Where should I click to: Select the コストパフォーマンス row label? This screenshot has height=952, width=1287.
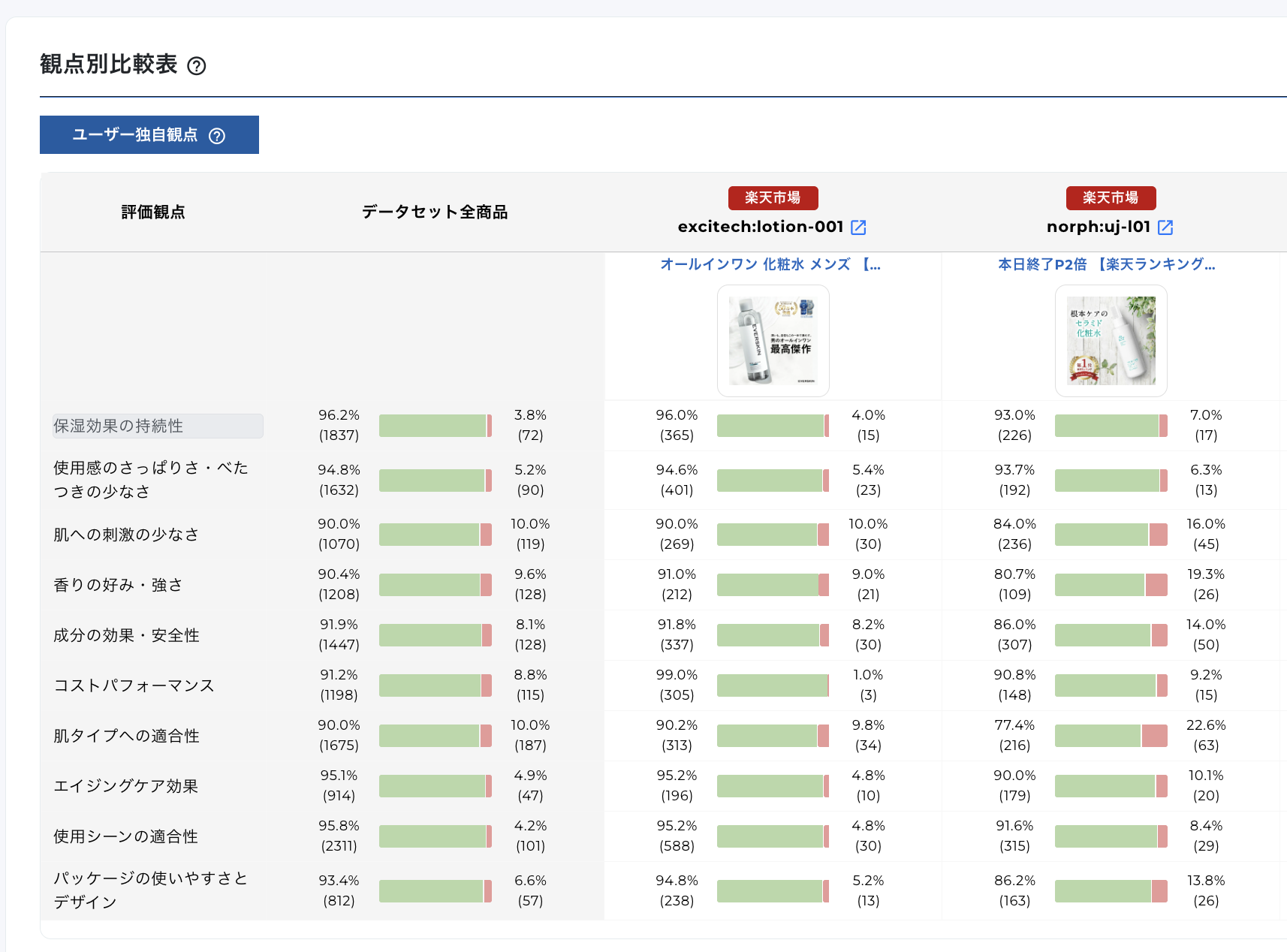133,685
